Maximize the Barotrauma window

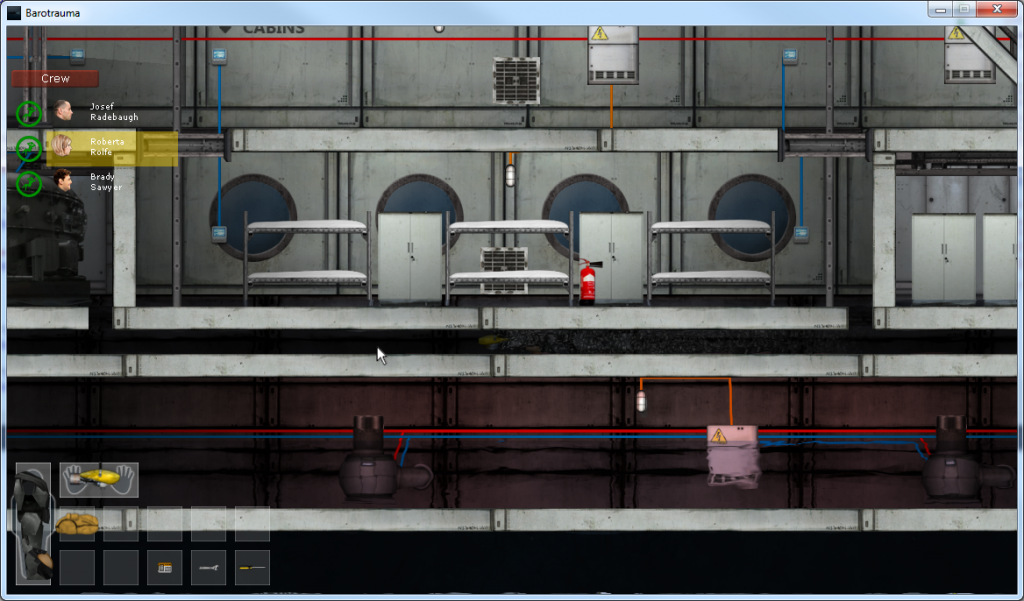tap(964, 9)
